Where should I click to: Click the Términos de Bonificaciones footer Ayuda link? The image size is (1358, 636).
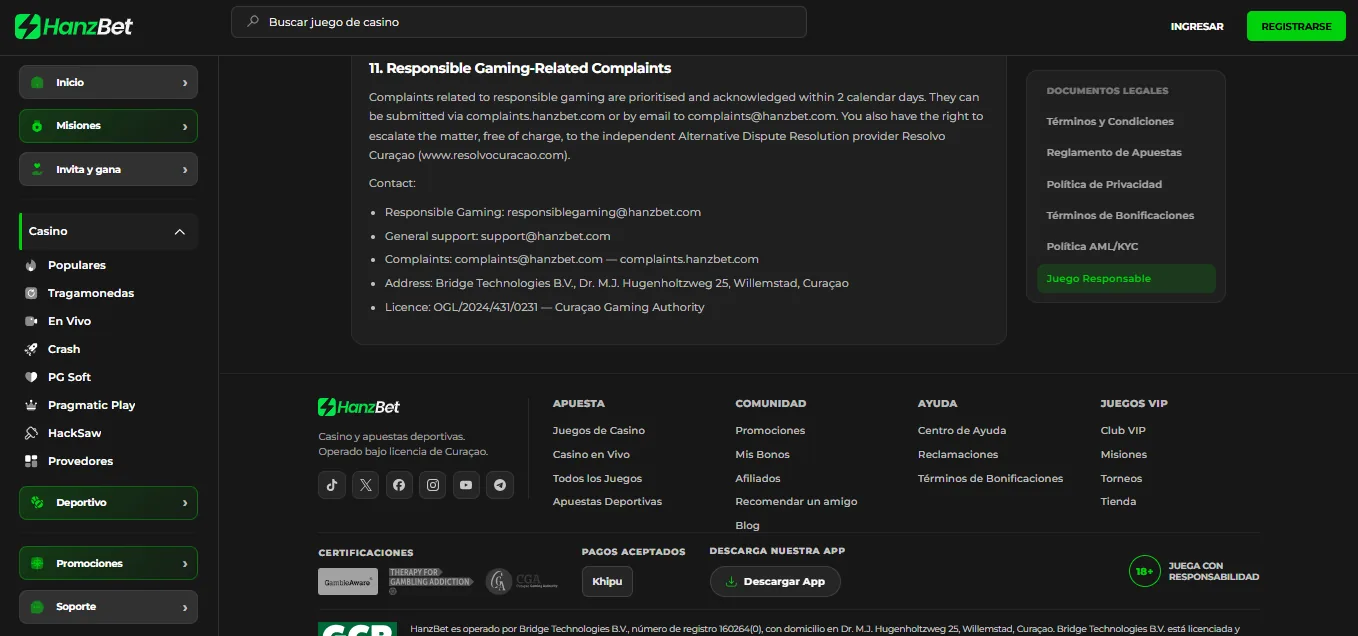(991, 479)
